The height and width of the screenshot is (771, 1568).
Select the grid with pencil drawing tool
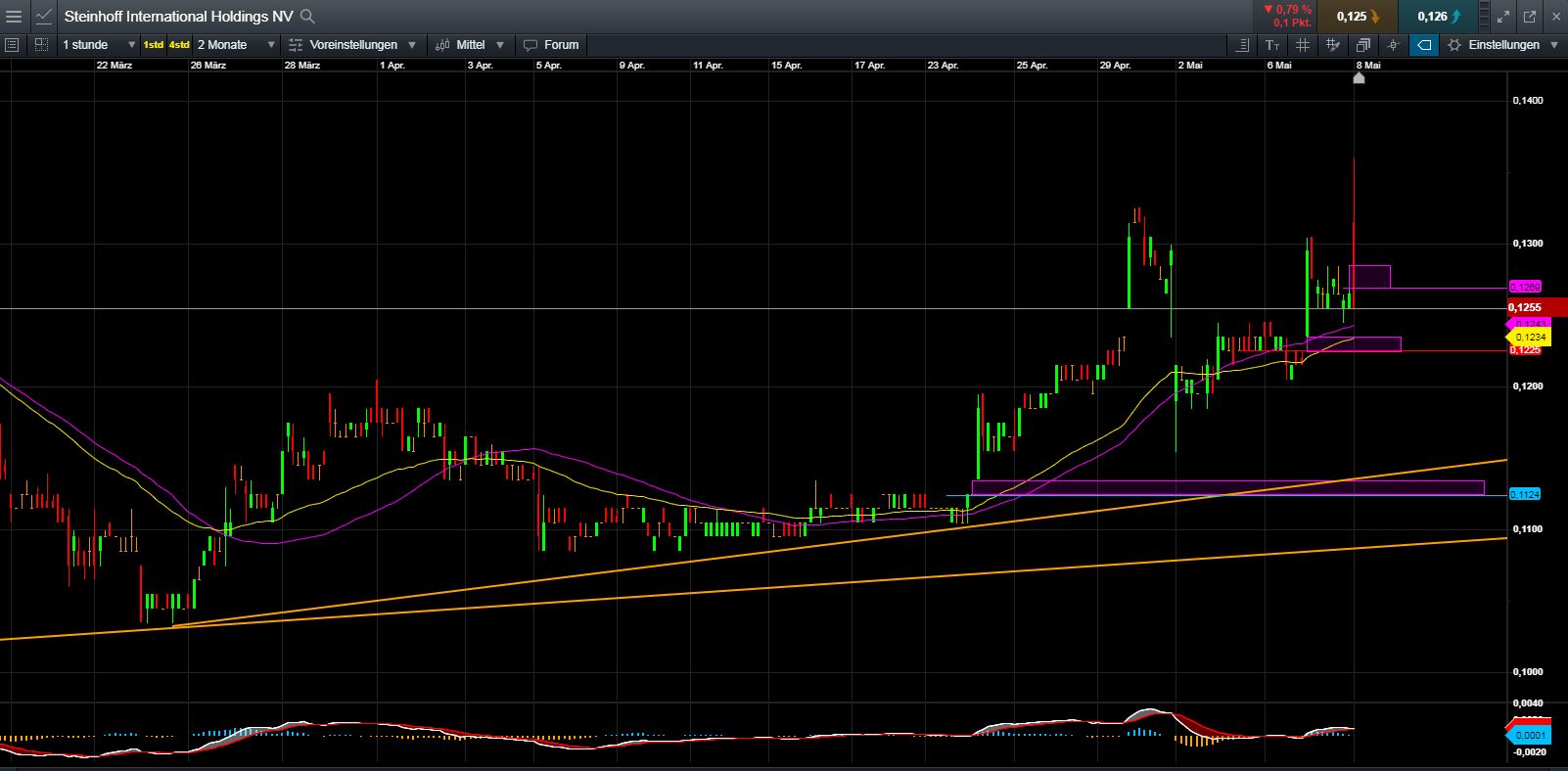click(x=1332, y=45)
